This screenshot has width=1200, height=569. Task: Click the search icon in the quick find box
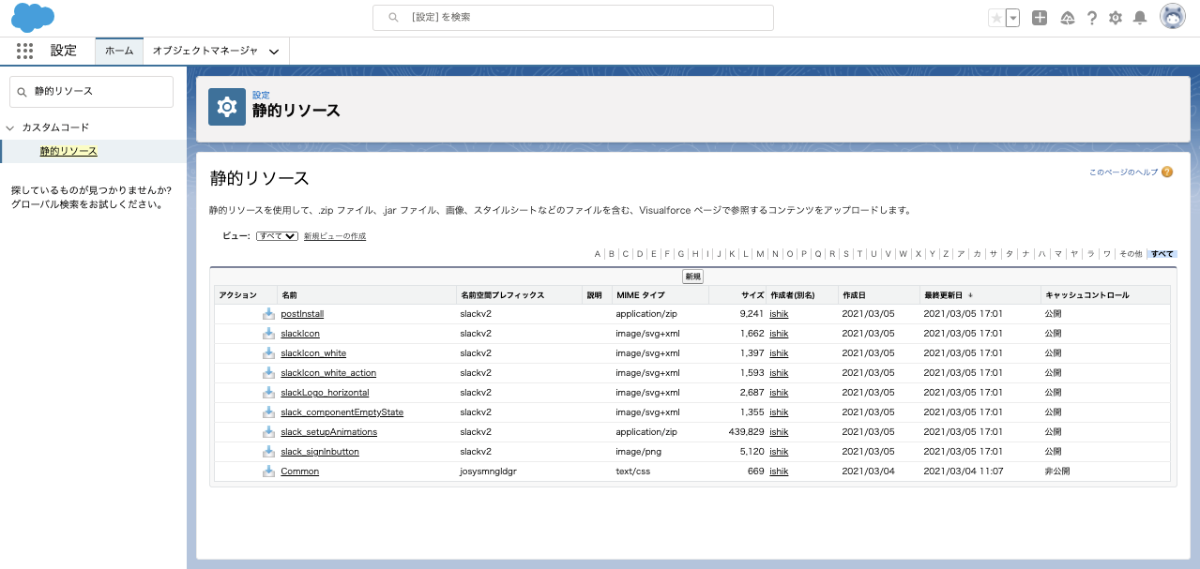(x=22, y=91)
